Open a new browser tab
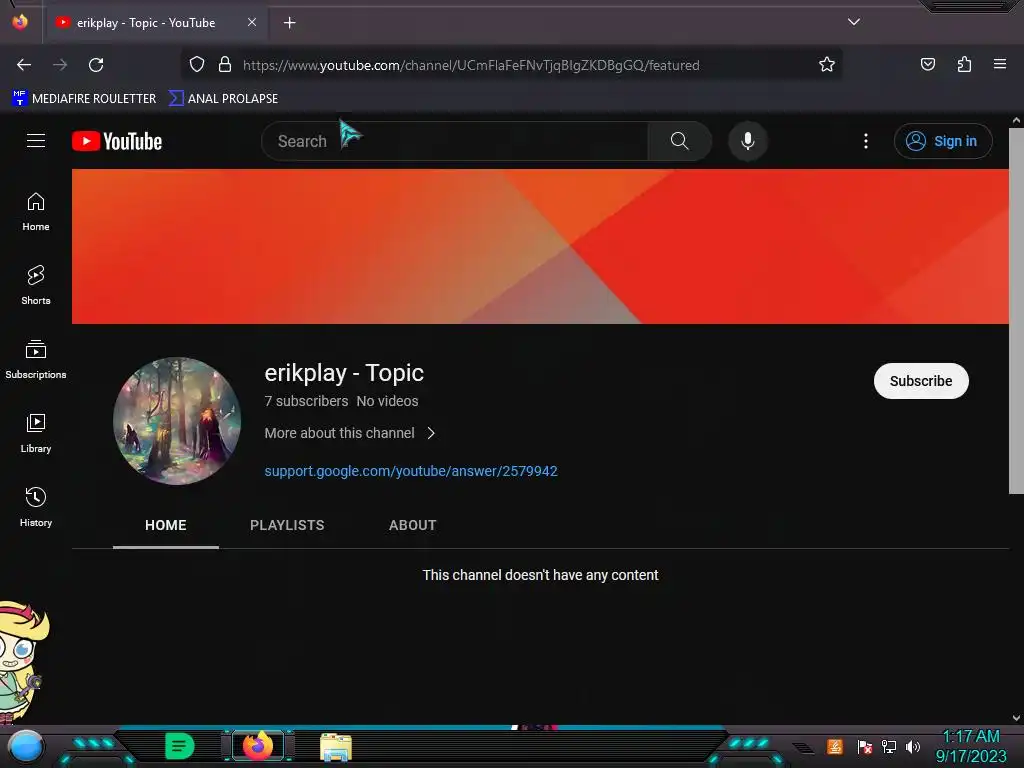1024x768 pixels. [x=289, y=23]
